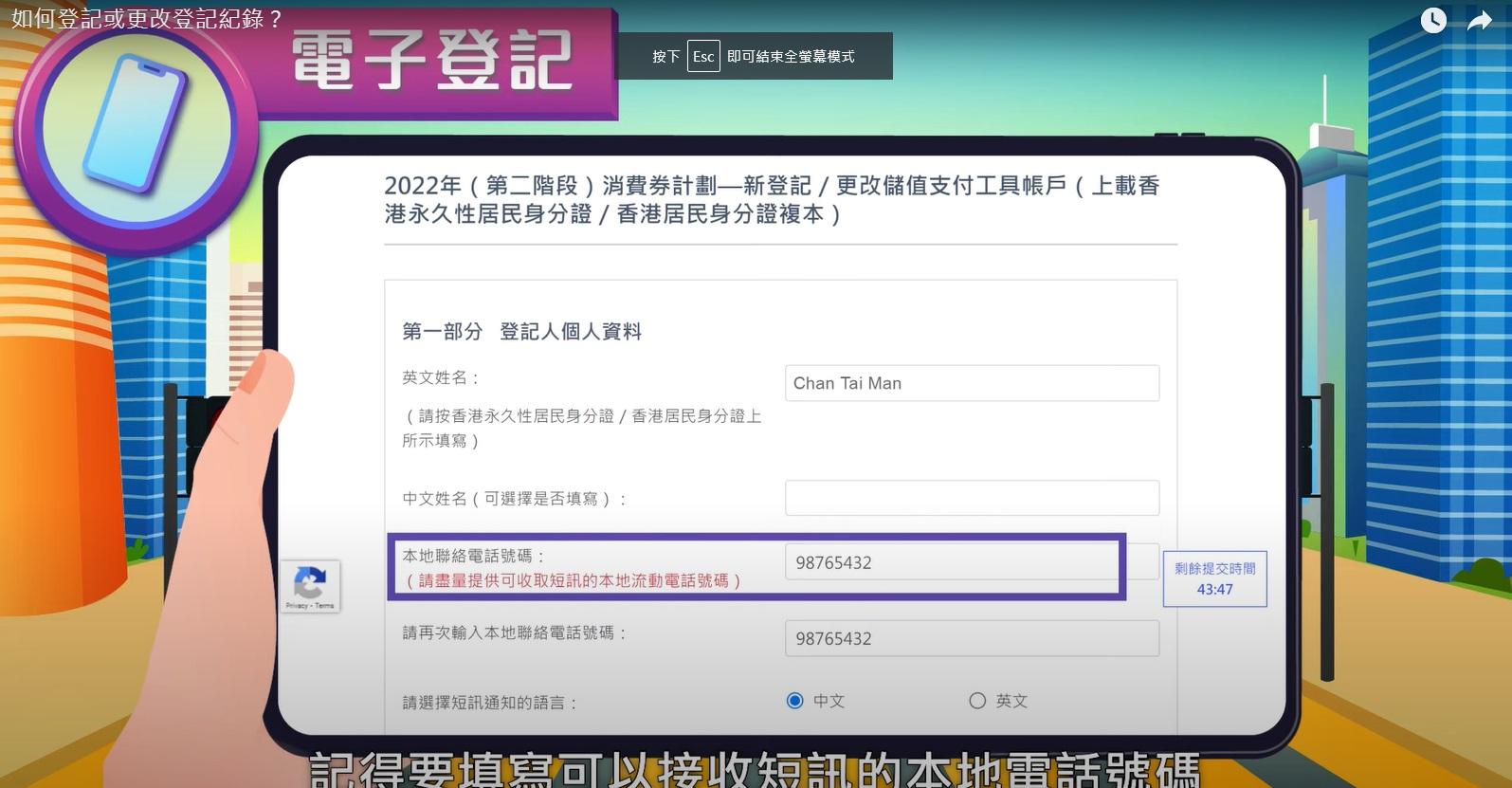
Task: Click the 剩餘提交時間 countdown box
Action: [1214, 578]
